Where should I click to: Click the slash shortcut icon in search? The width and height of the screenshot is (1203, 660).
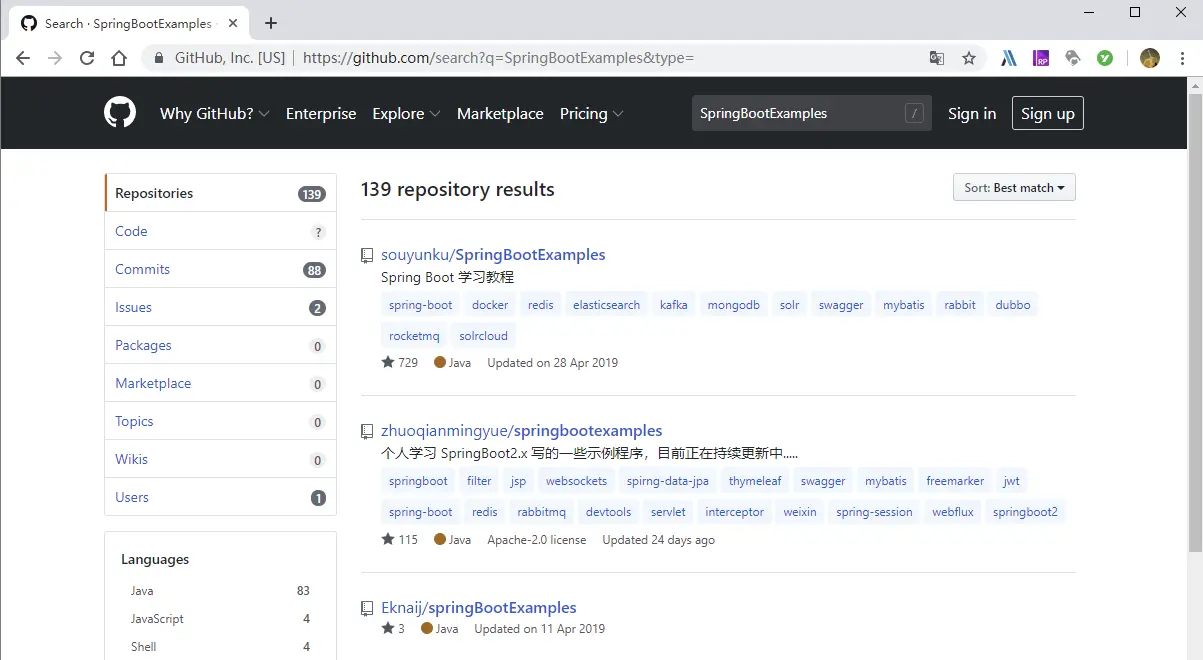(x=914, y=113)
